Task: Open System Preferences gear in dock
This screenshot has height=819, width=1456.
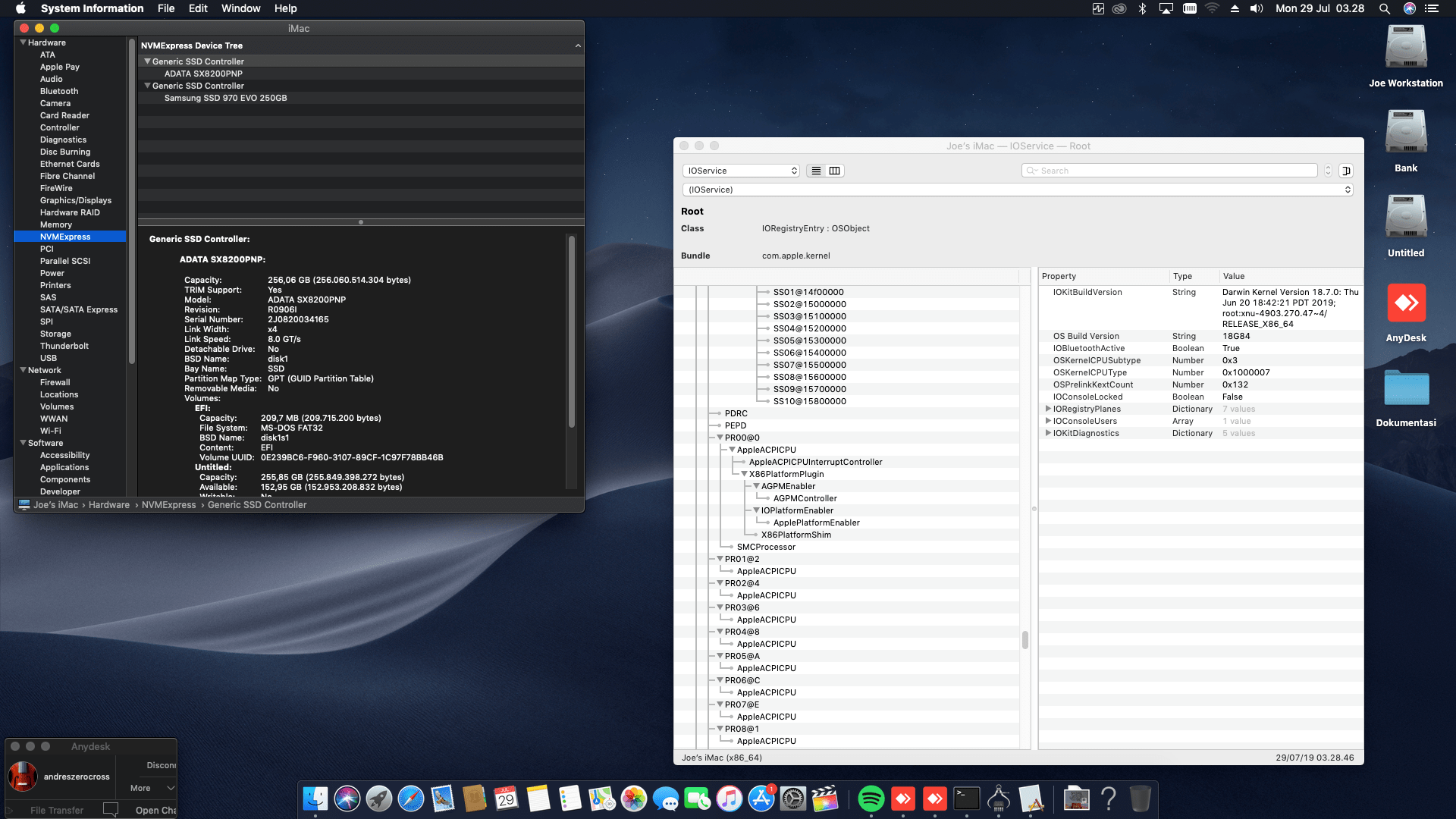Action: tap(793, 799)
